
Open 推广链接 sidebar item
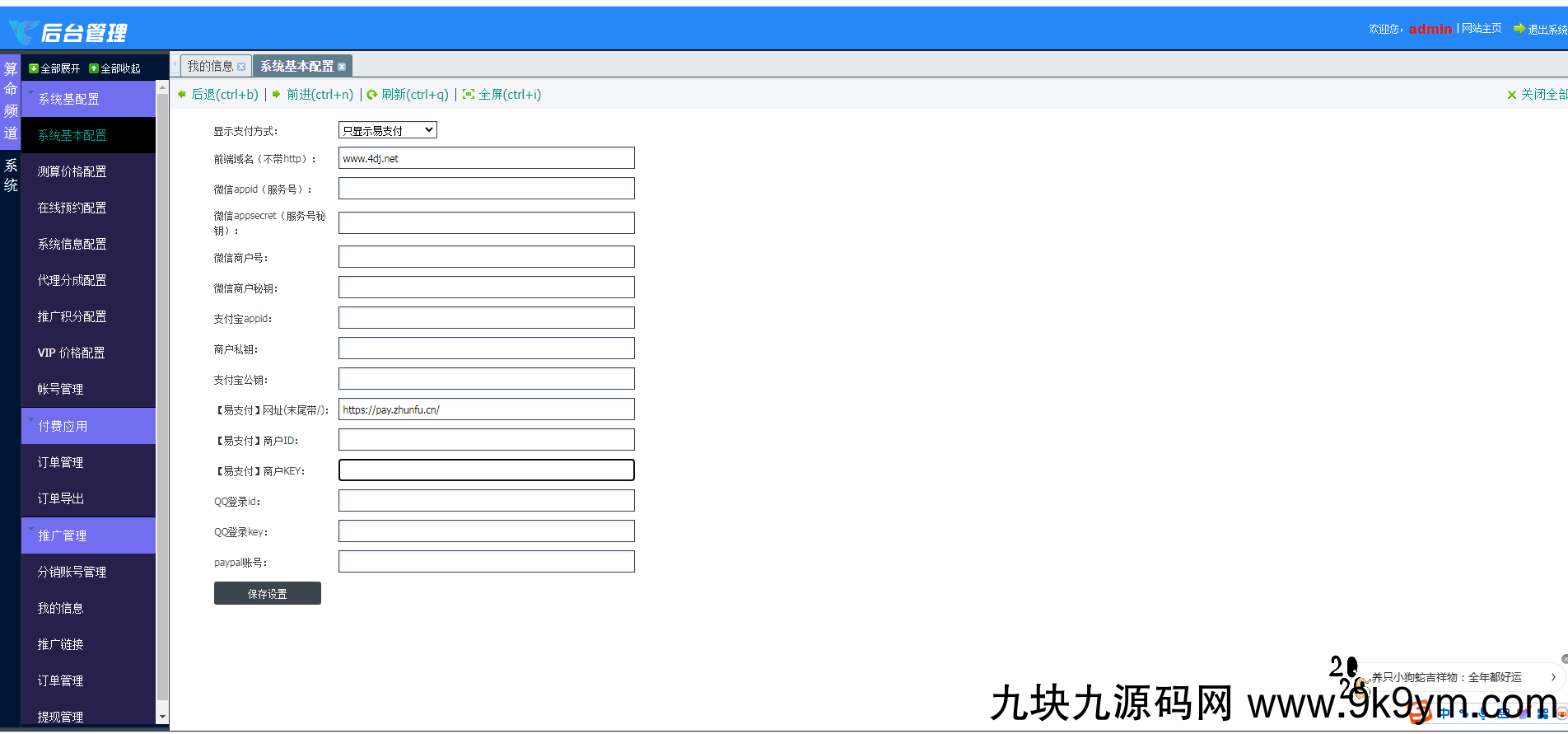click(88, 644)
